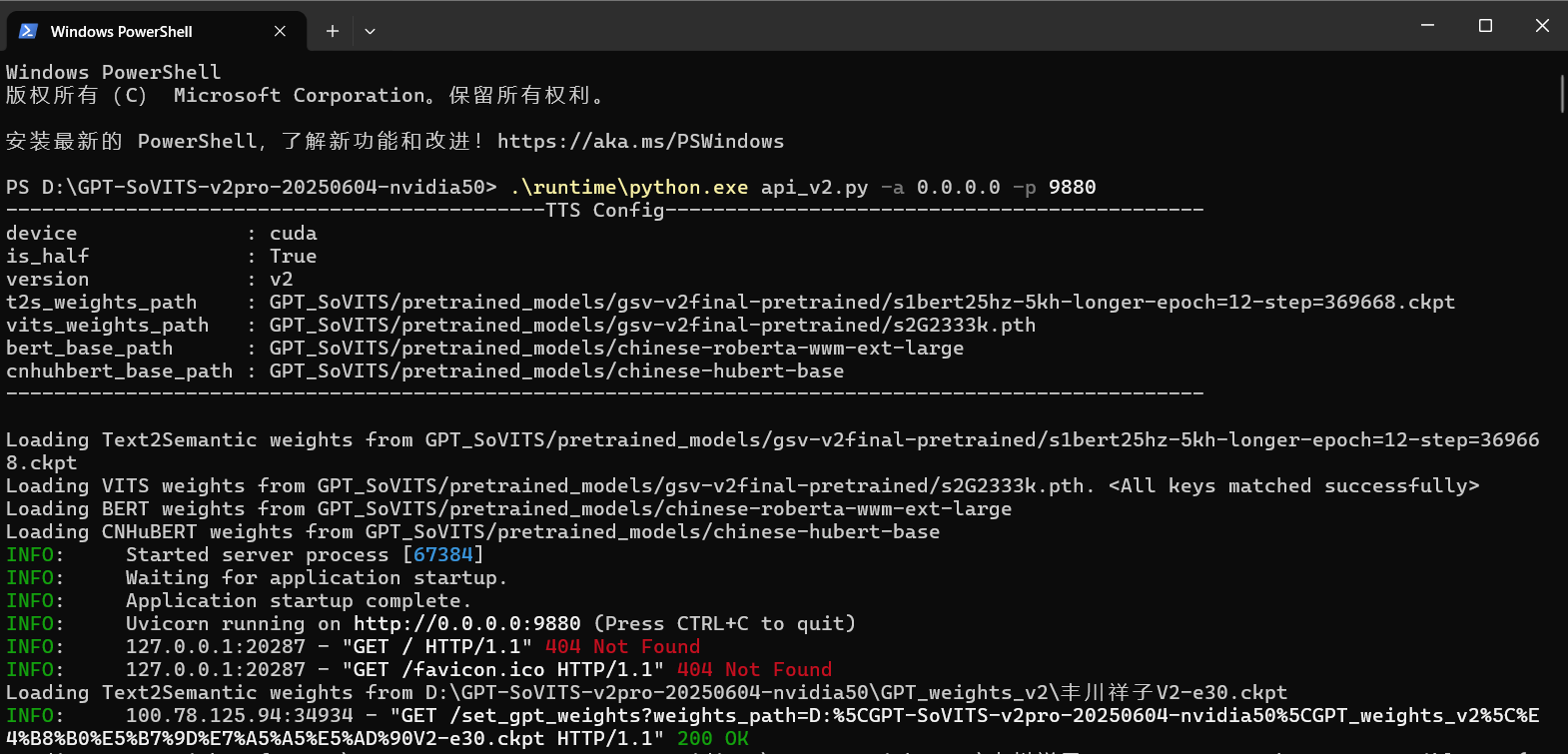Click the "丰川祥子V2-e30.ckpt" file name
1568x754 pixels.
[1175, 692]
